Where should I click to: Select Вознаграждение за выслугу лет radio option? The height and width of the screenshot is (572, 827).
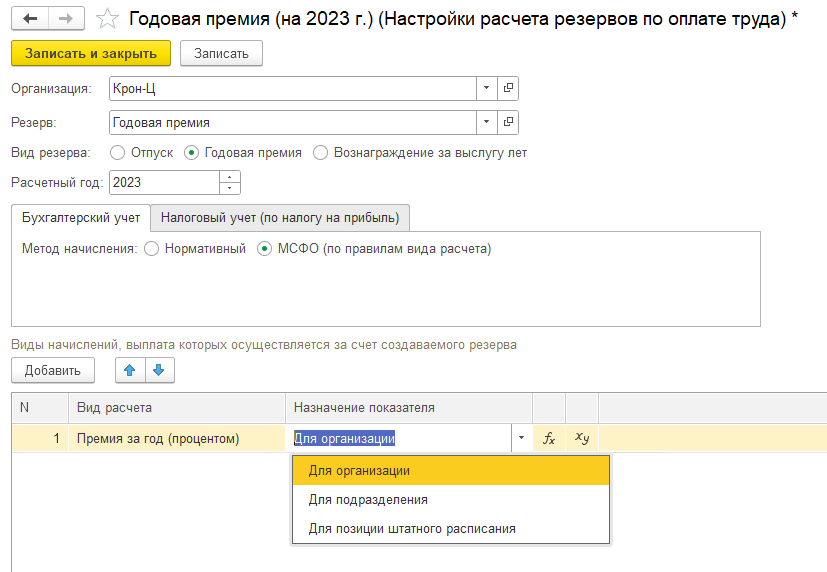(x=320, y=153)
